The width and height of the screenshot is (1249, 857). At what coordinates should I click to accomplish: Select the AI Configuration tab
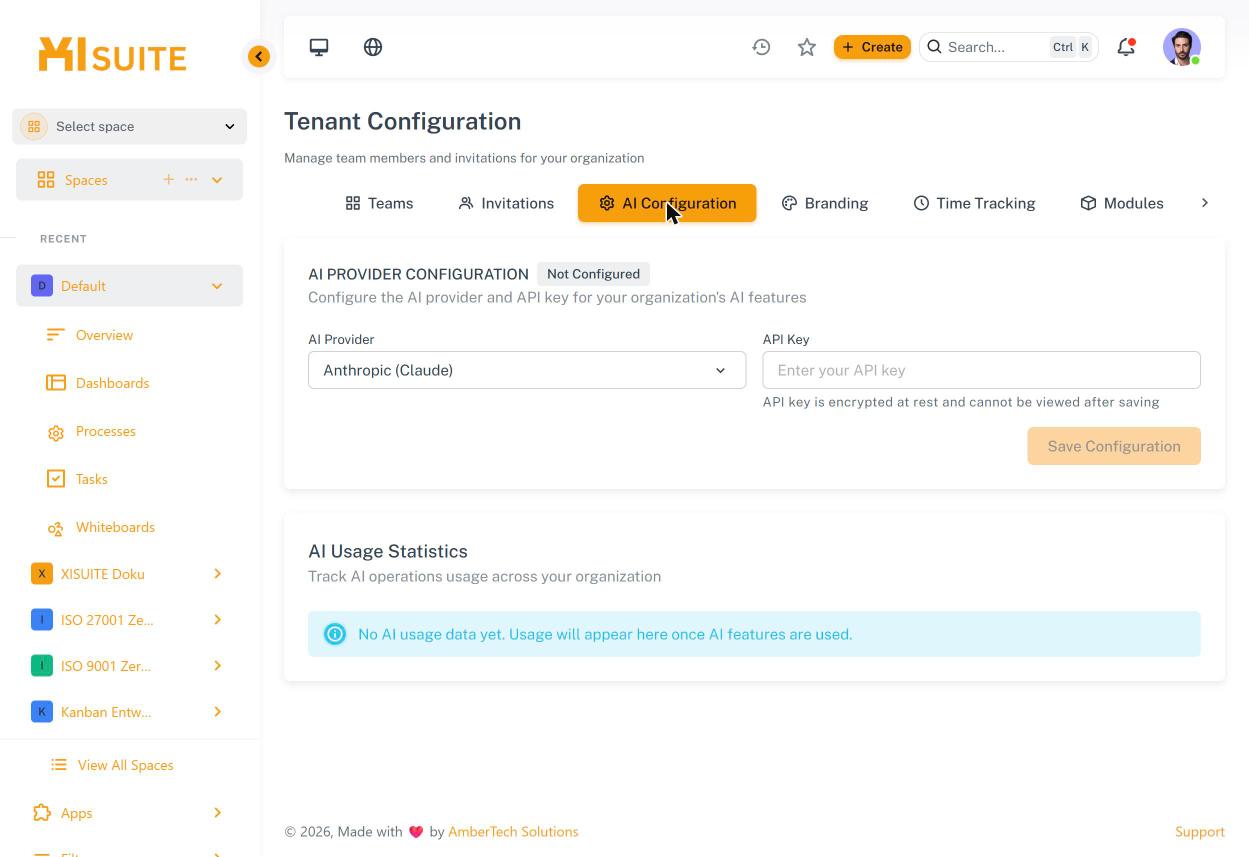(x=667, y=203)
